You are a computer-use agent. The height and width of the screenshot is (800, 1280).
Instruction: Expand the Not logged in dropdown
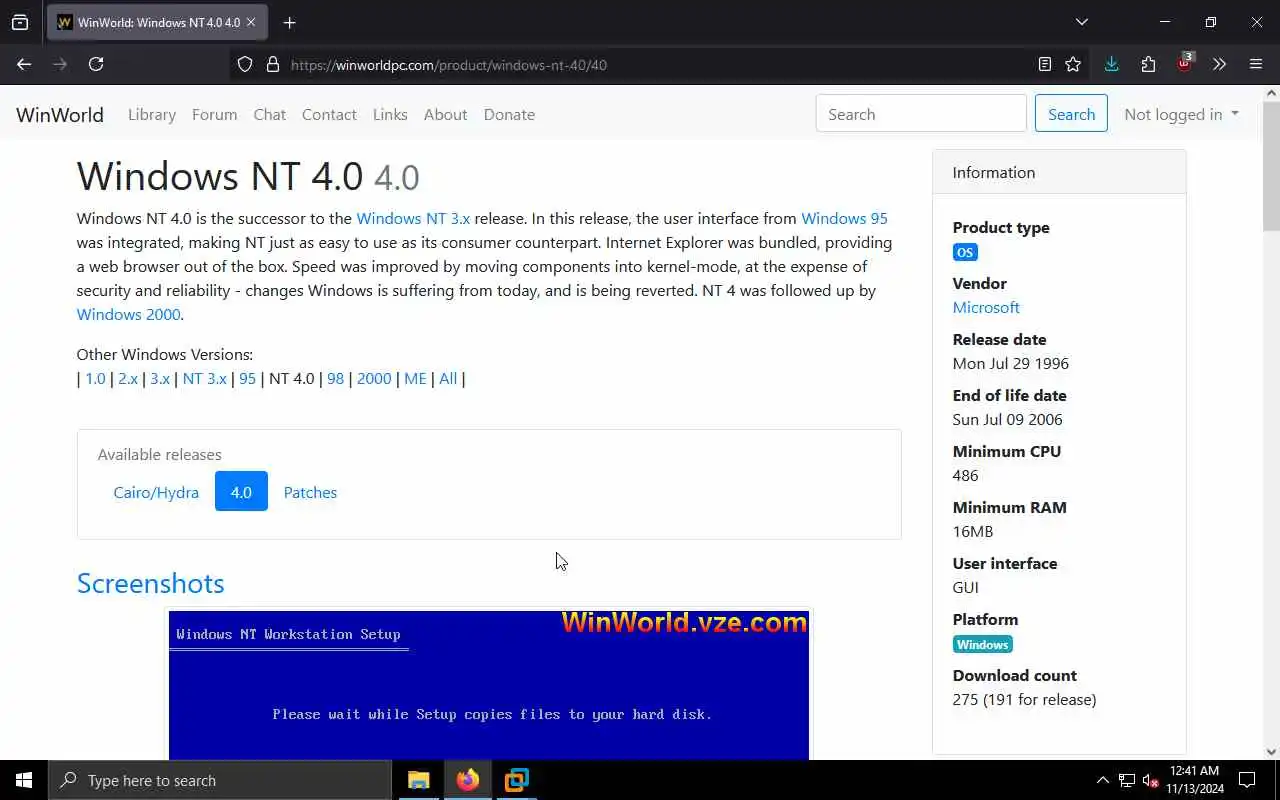click(1181, 114)
